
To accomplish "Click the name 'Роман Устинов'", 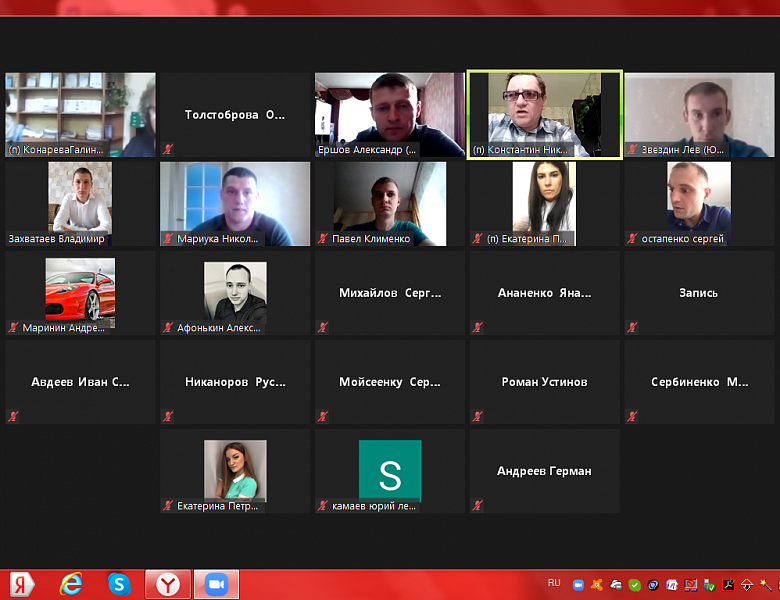I will [545, 382].
